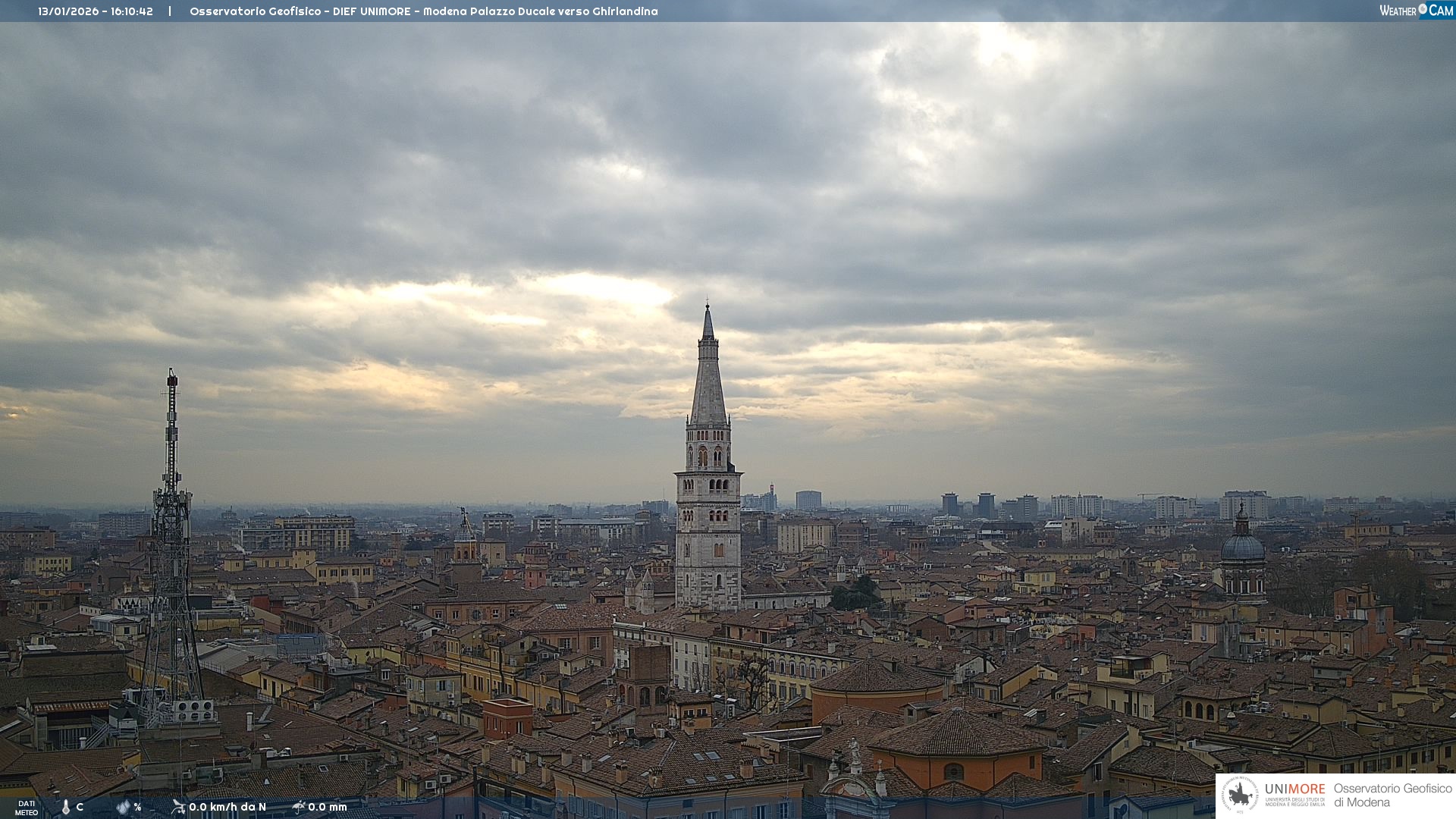Click the telecommunications lattice antenna tower
The width and height of the screenshot is (1456, 819).
pos(171,531)
